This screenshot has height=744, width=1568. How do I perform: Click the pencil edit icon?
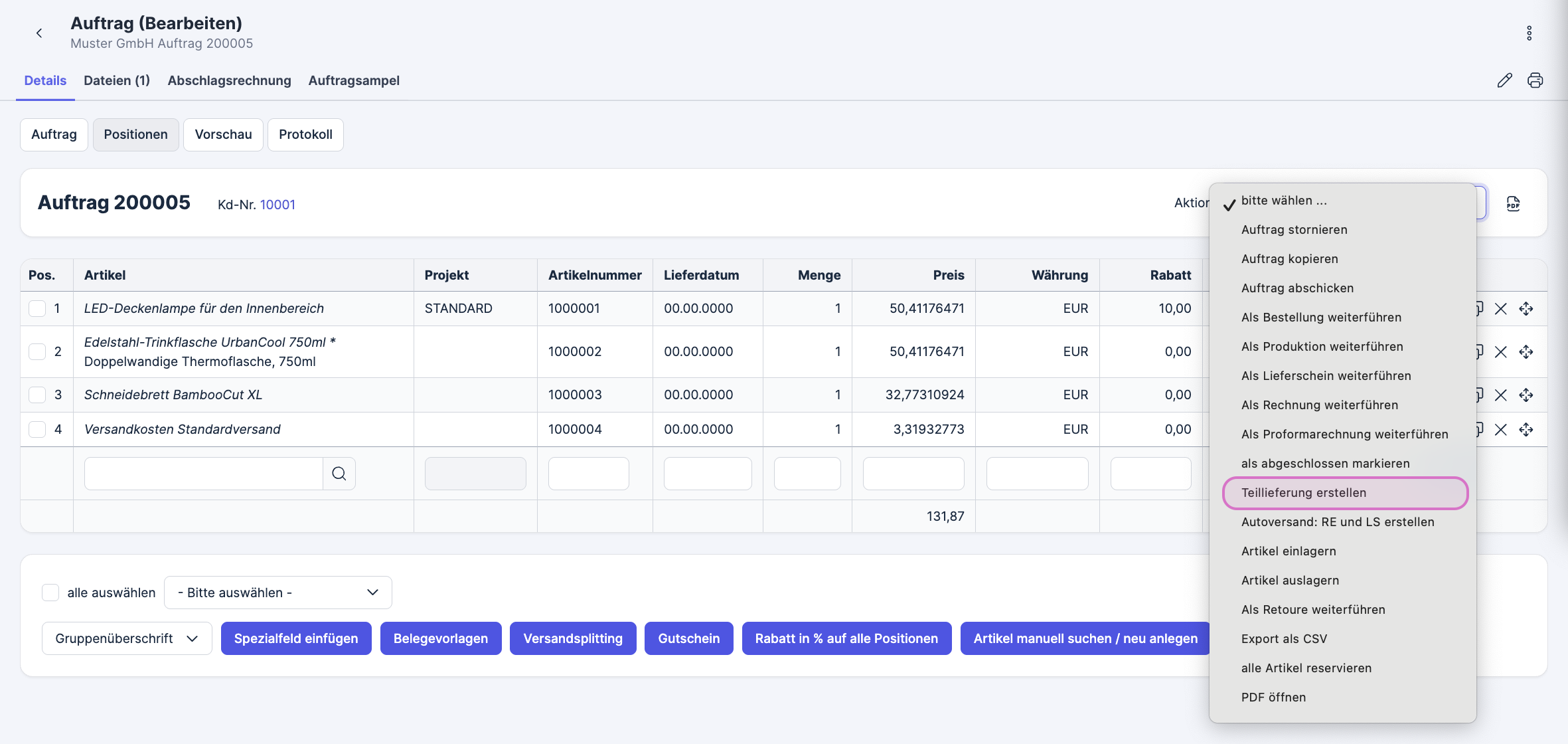1504,80
